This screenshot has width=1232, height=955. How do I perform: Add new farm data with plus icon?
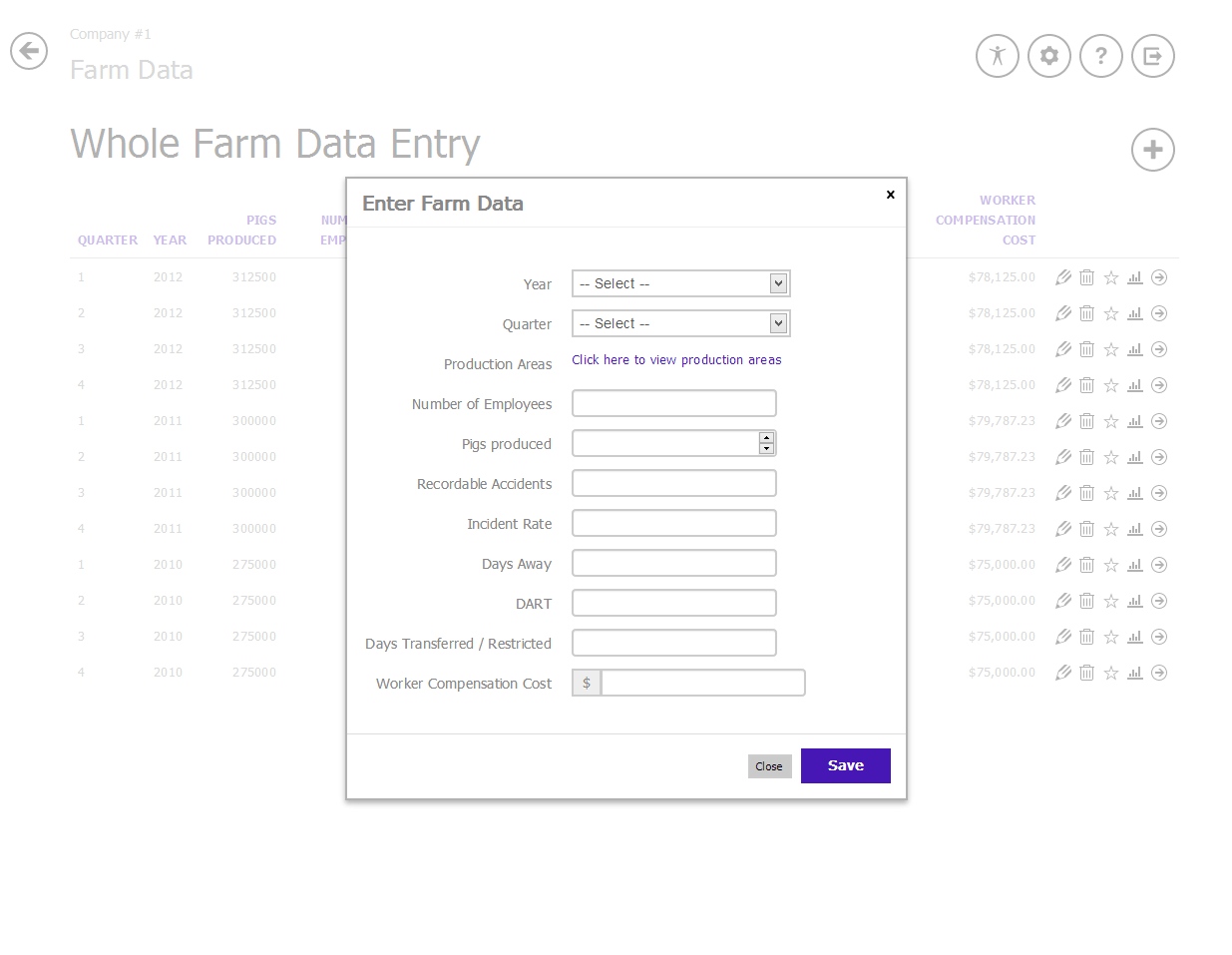1153,150
